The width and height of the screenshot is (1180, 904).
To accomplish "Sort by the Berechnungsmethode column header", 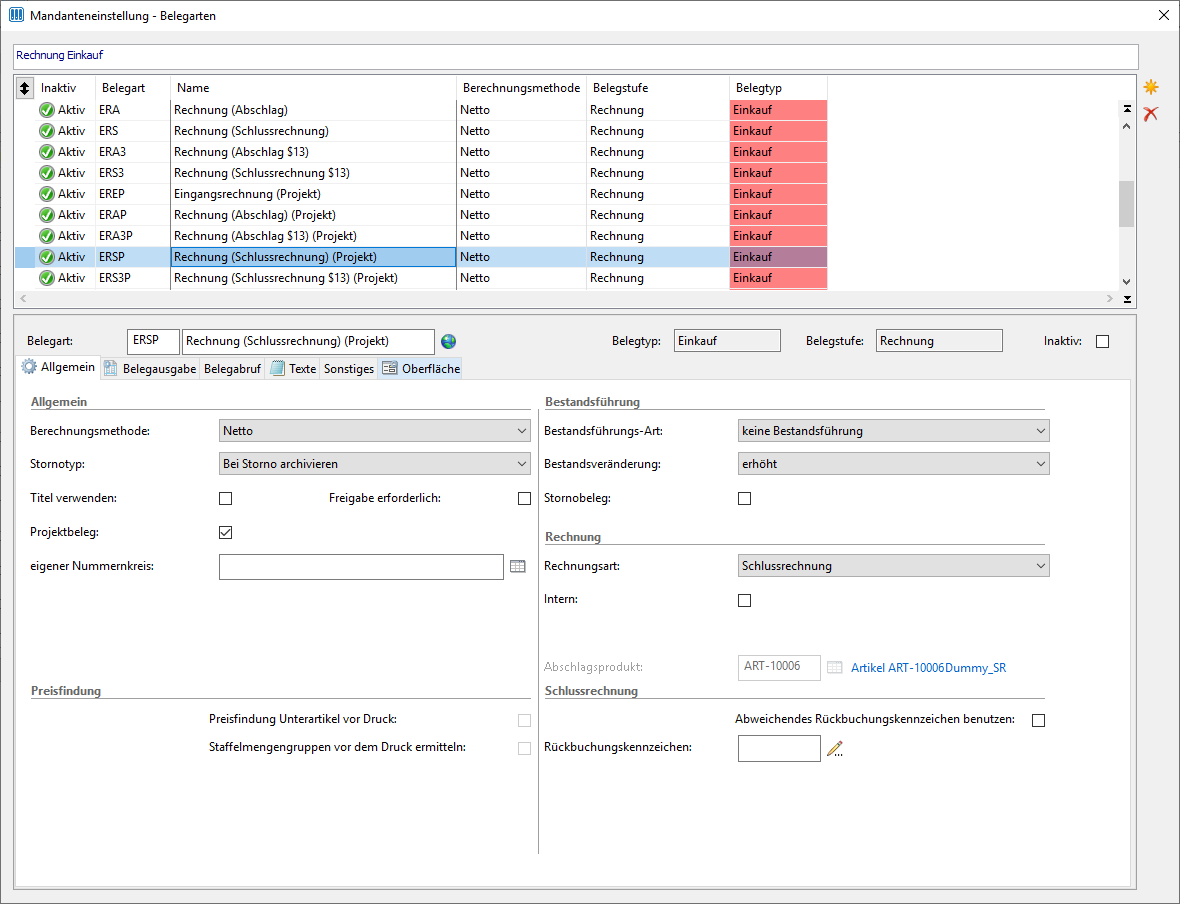I will (522, 88).
